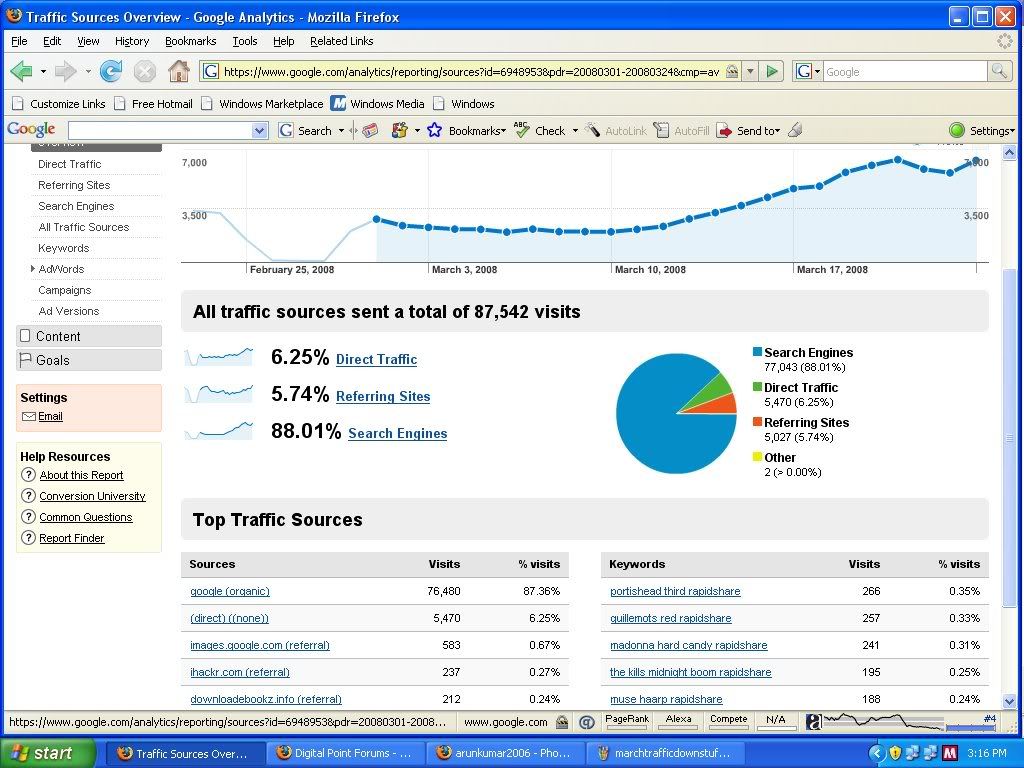Screen dimensions: 1024x768
Task: Click the PageRank indicator in the status bar
Action: click(627, 719)
